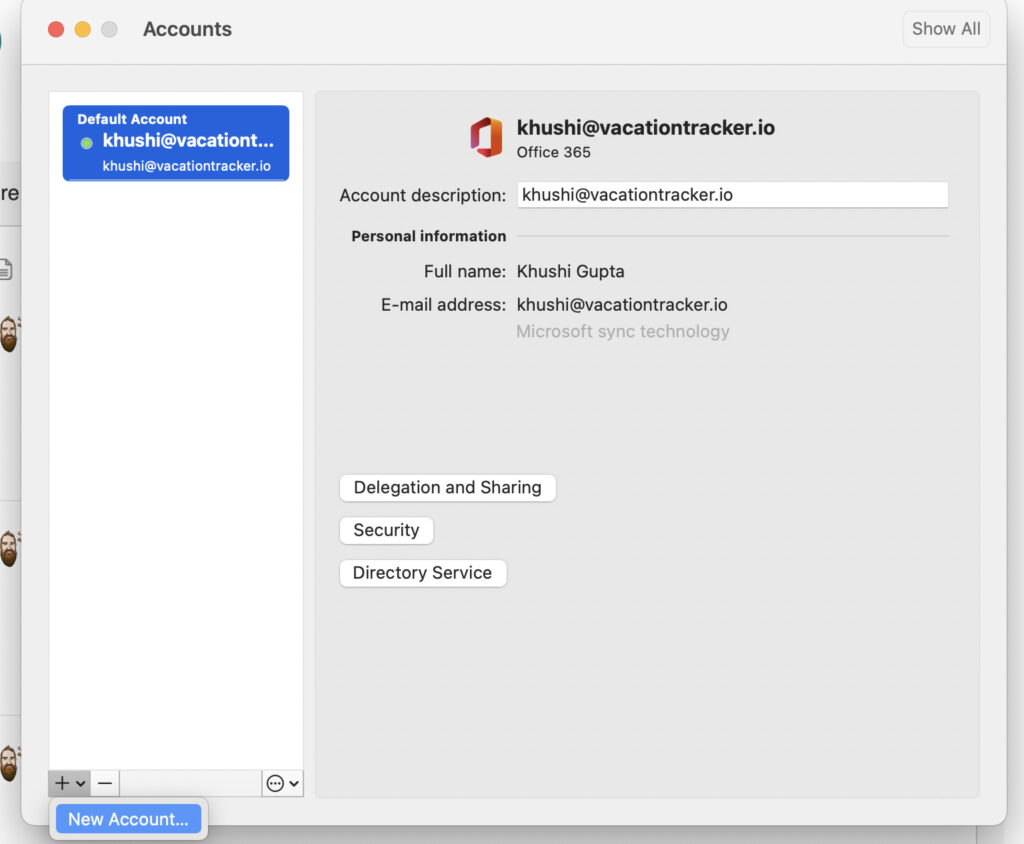1024x844 pixels.
Task: Open the Security settings
Action: click(386, 530)
